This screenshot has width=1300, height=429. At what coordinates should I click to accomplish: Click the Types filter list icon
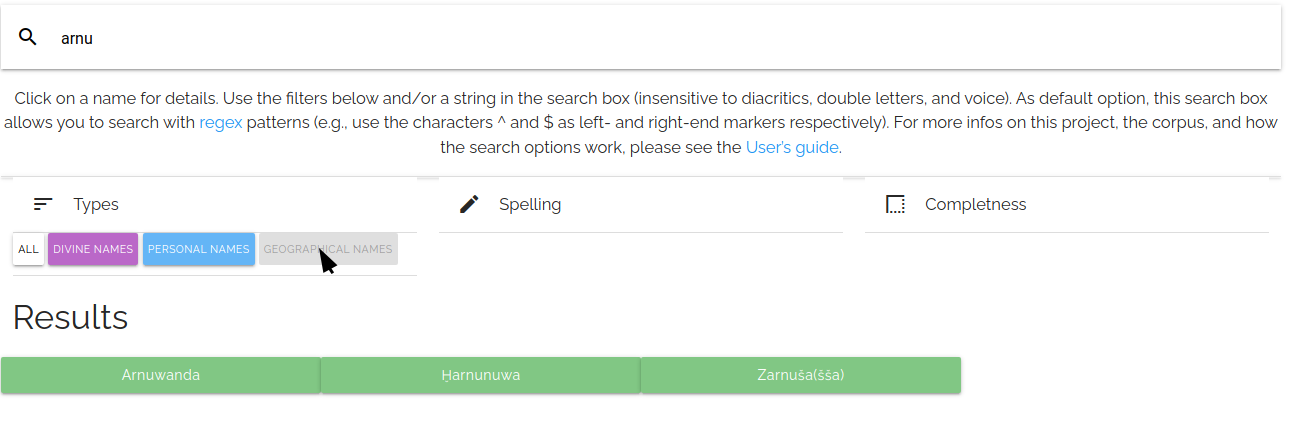(42, 204)
